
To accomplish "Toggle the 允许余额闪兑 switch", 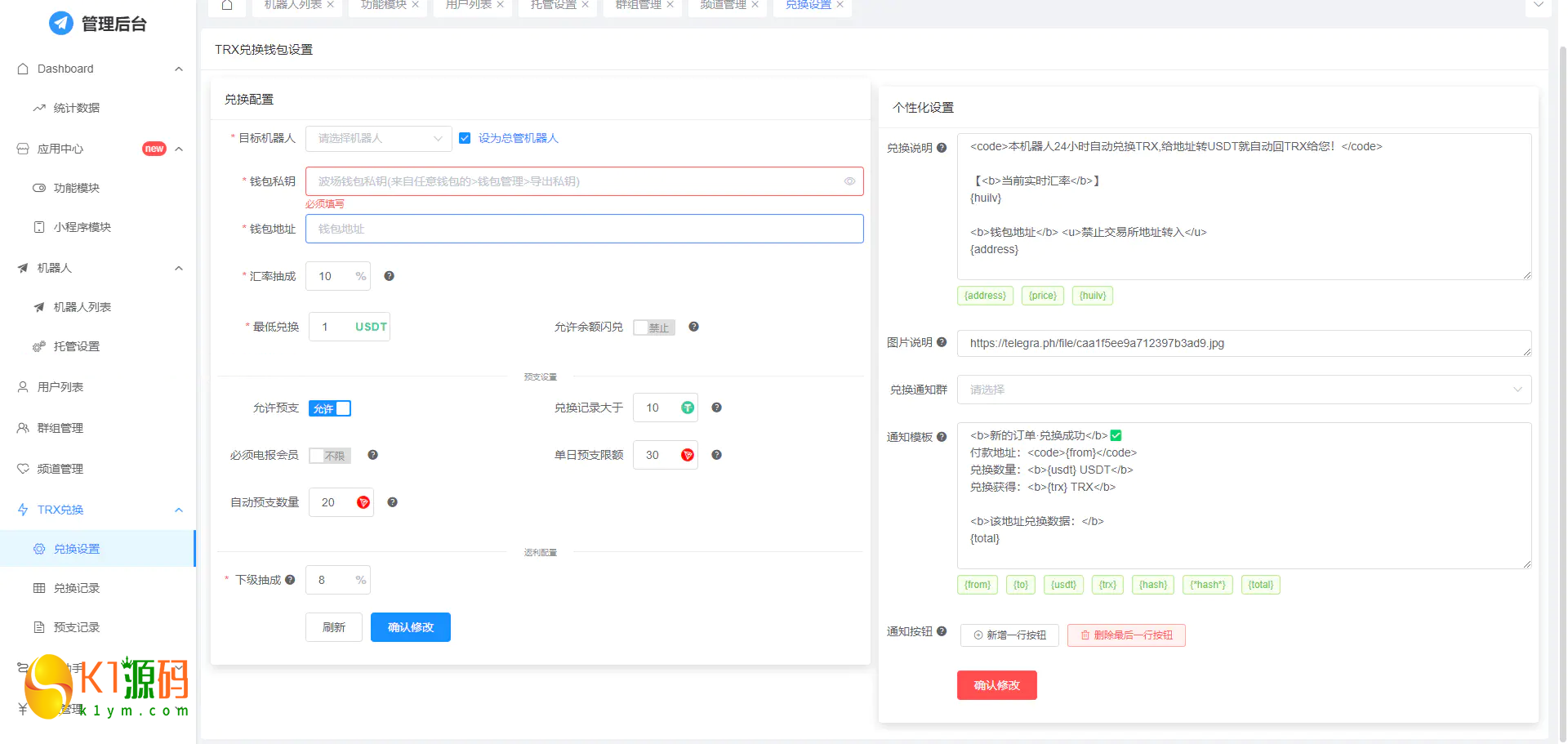I will coord(654,327).
